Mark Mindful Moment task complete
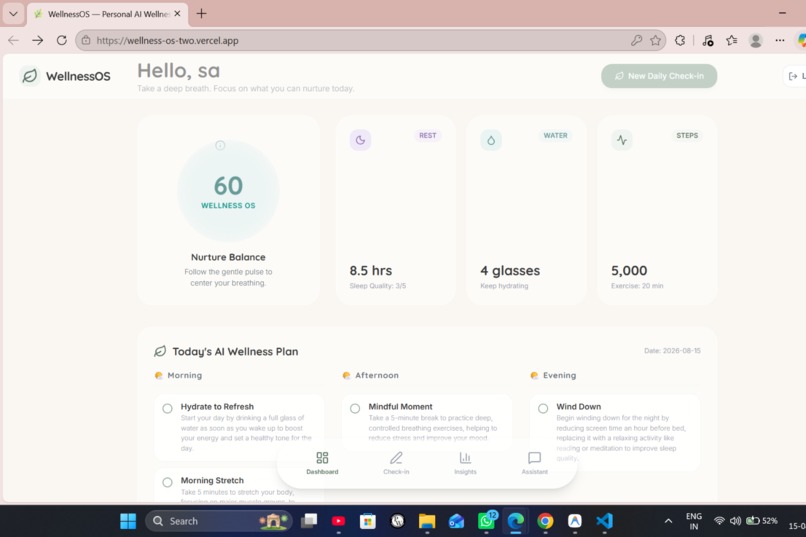This screenshot has width=806, height=537. click(355, 409)
